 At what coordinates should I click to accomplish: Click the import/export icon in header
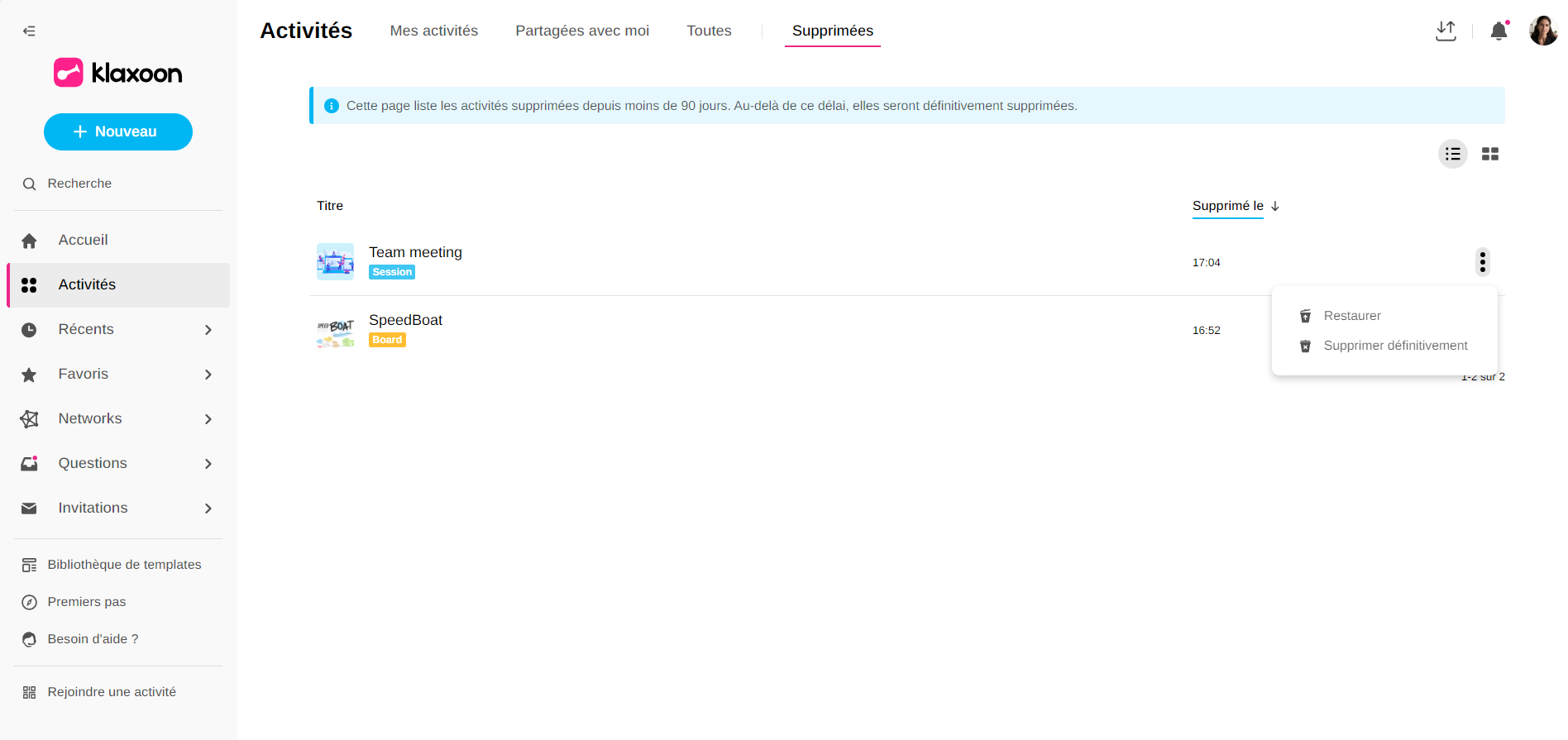[x=1445, y=31]
